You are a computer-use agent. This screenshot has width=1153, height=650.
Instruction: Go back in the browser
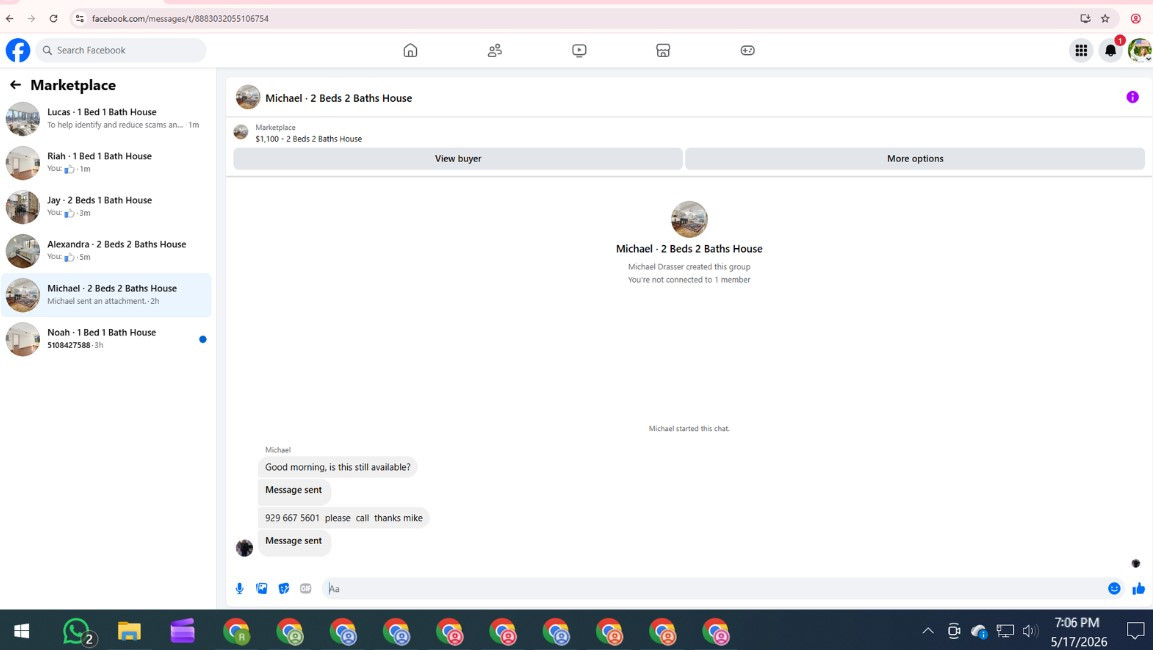pyautogui.click(x=10, y=18)
